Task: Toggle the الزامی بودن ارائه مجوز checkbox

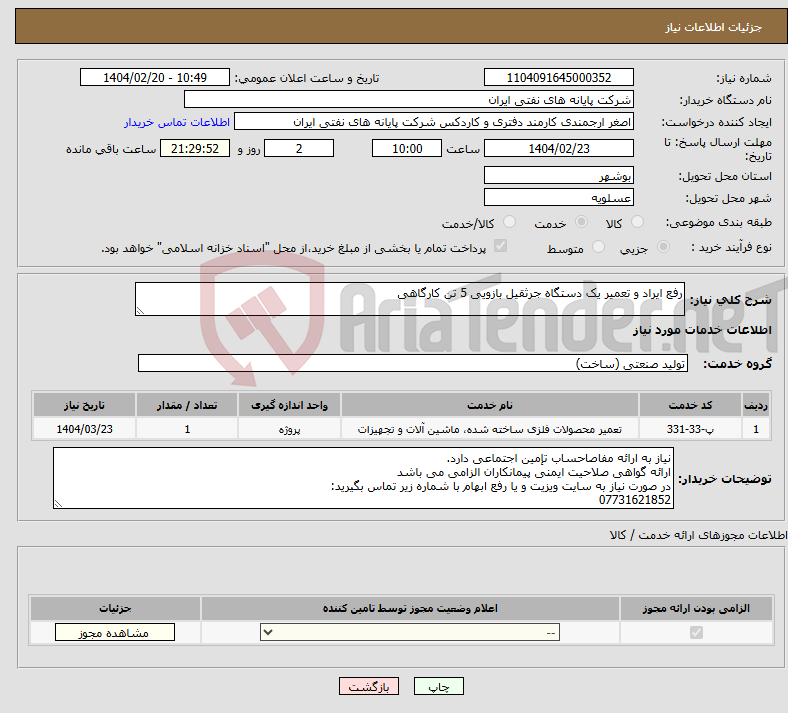Action: pyautogui.click(x=696, y=632)
